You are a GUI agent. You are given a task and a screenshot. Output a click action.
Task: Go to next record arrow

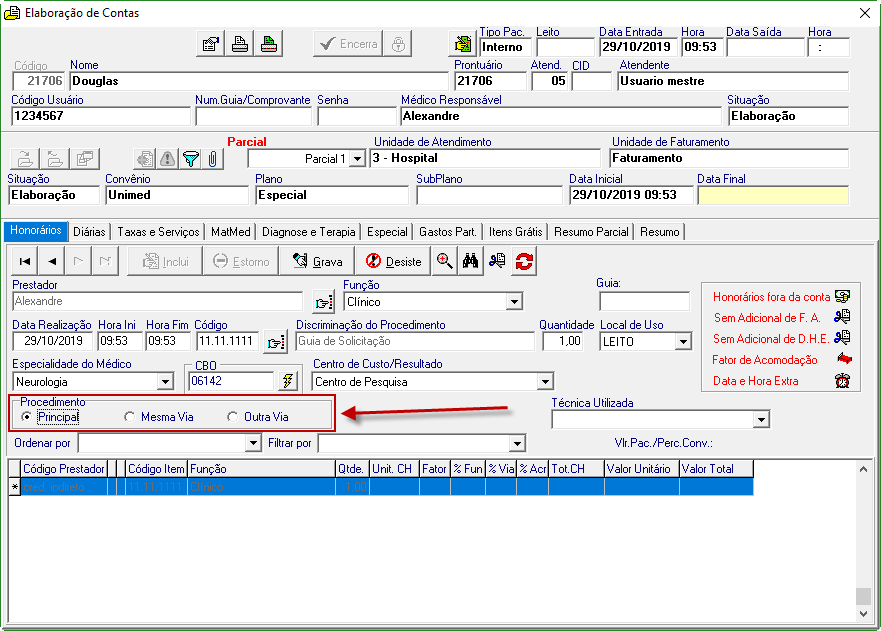point(78,261)
